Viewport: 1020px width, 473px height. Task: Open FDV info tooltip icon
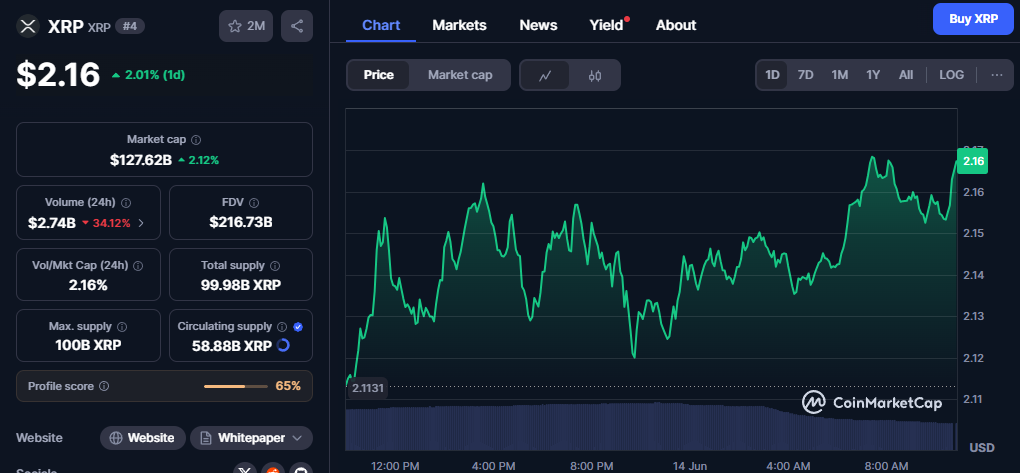coord(254,202)
